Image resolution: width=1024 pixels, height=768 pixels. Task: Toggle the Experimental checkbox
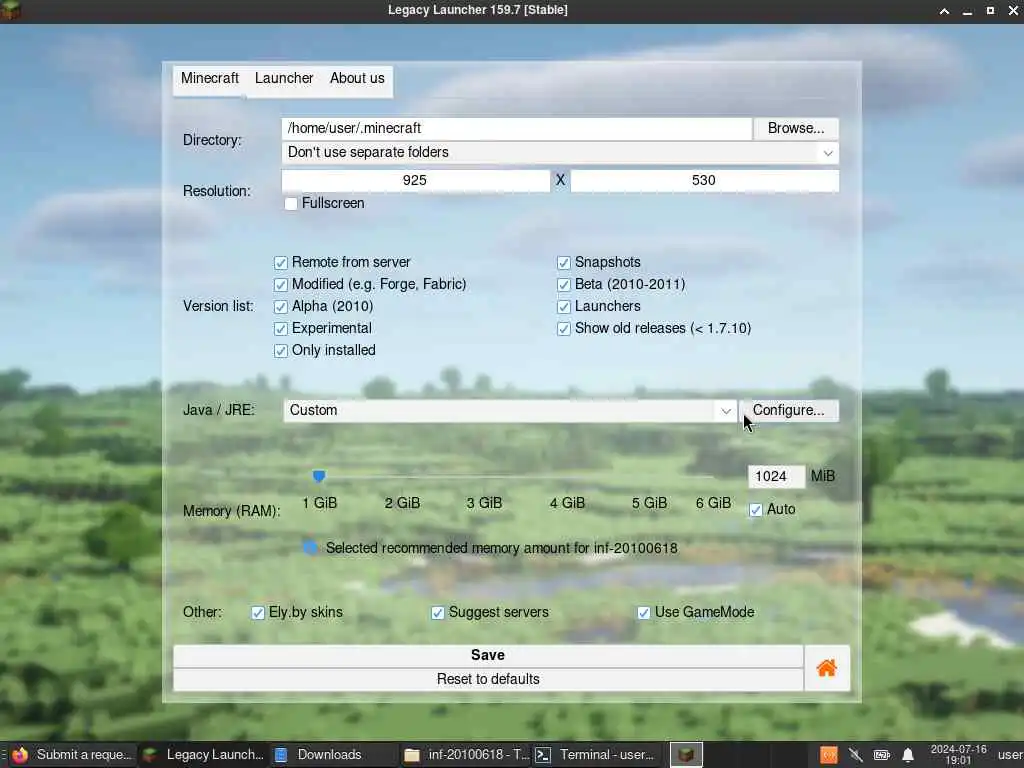click(x=281, y=328)
